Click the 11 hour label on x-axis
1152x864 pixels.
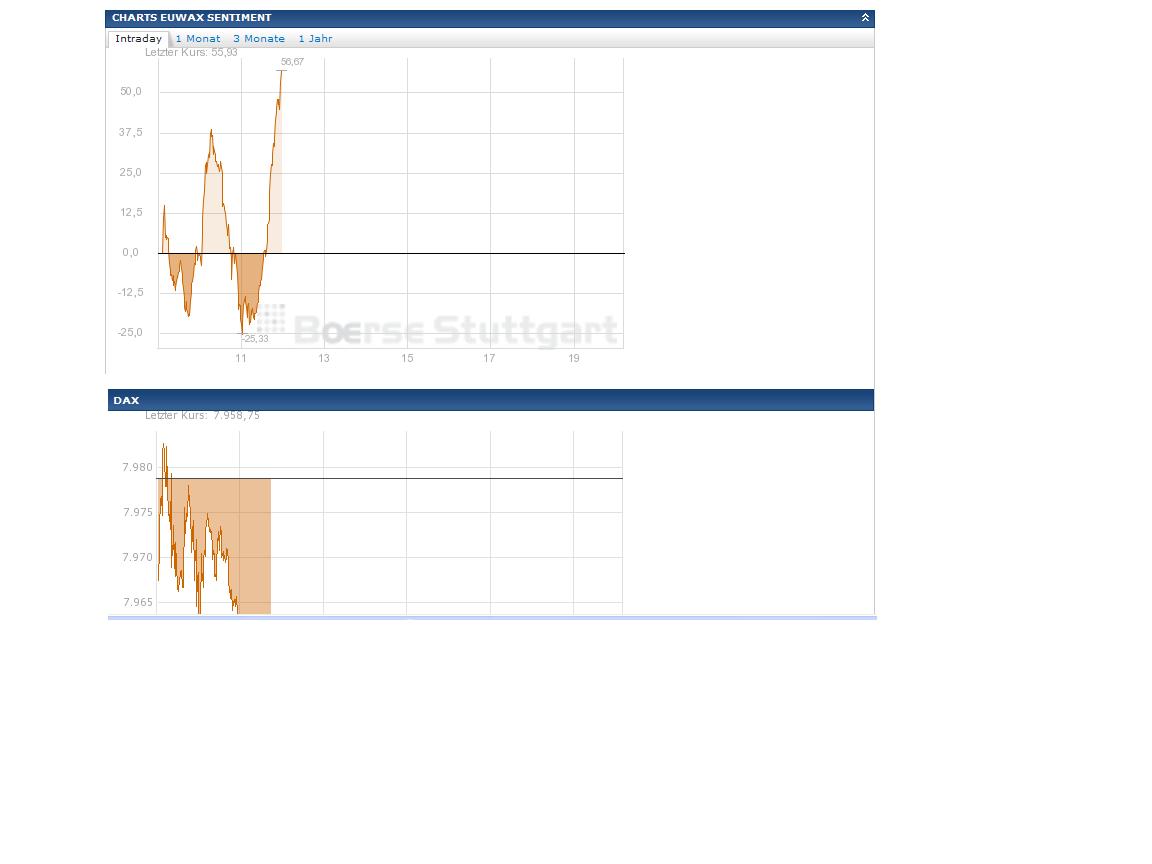pos(241,359)
